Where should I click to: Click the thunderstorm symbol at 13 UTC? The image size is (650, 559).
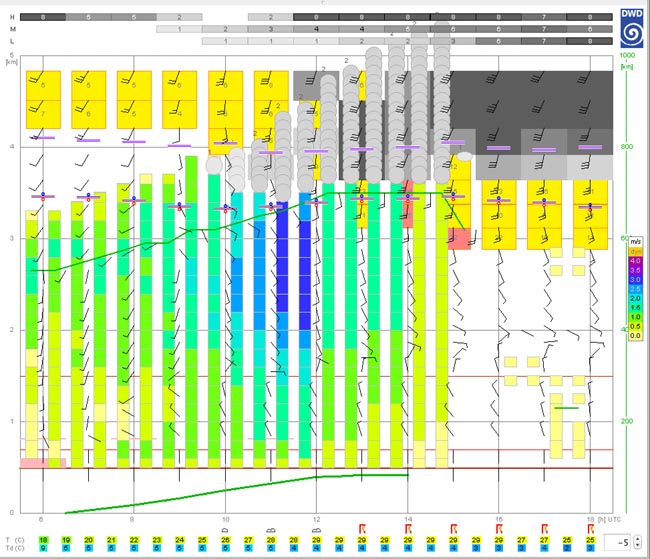click(362, 529)
